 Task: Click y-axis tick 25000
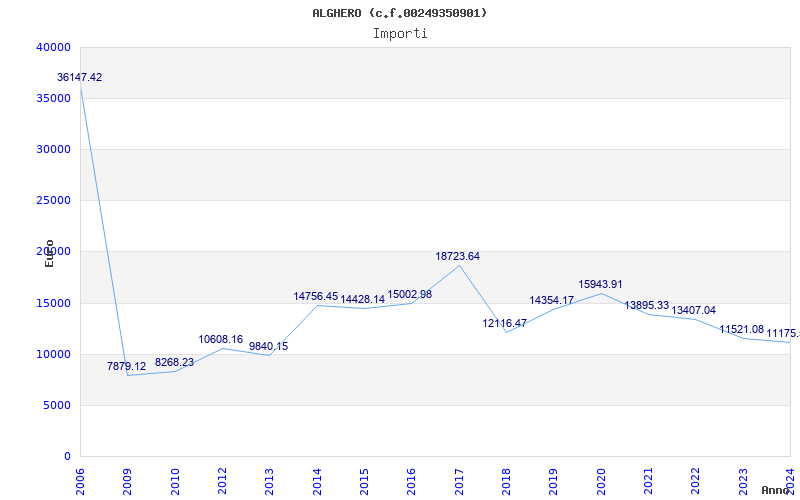pyautogui.click(x=53, y=201)
